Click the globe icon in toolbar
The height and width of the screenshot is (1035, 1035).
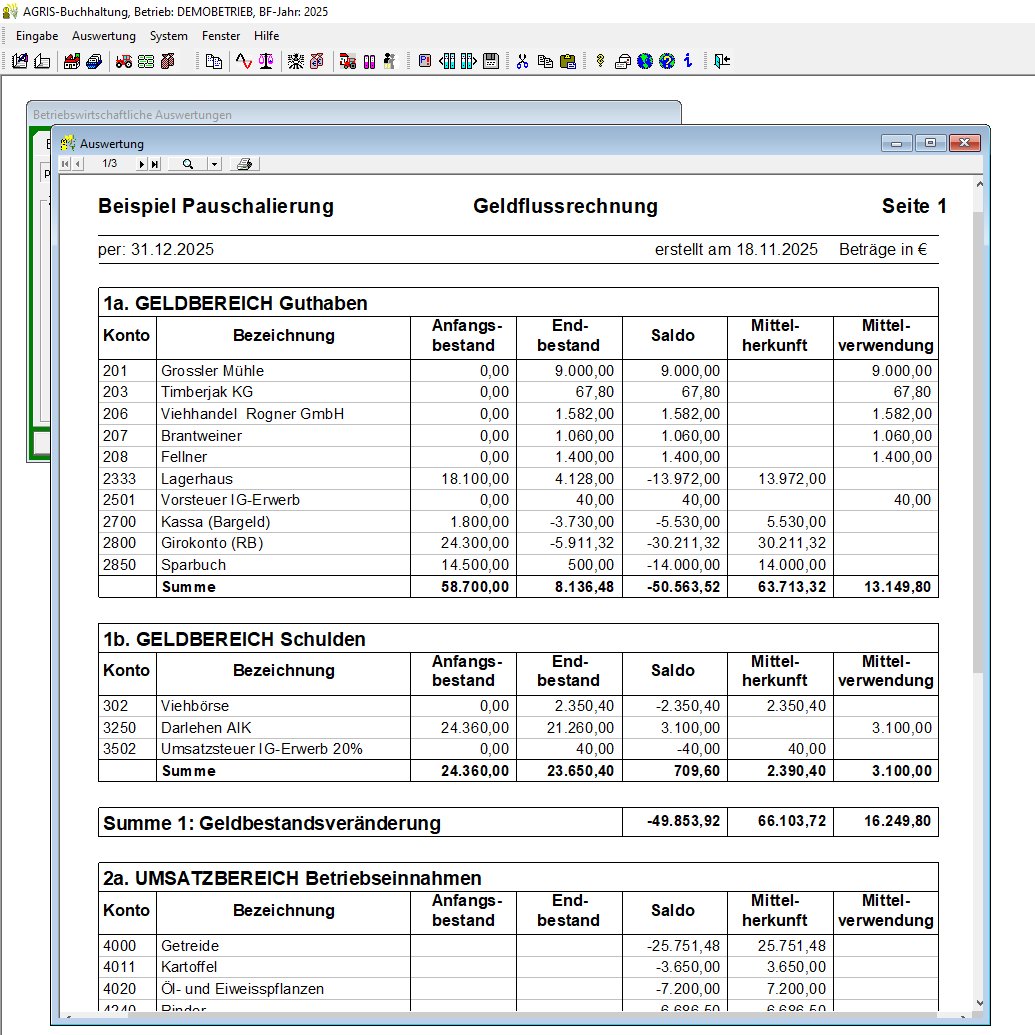tap(645, 61)
